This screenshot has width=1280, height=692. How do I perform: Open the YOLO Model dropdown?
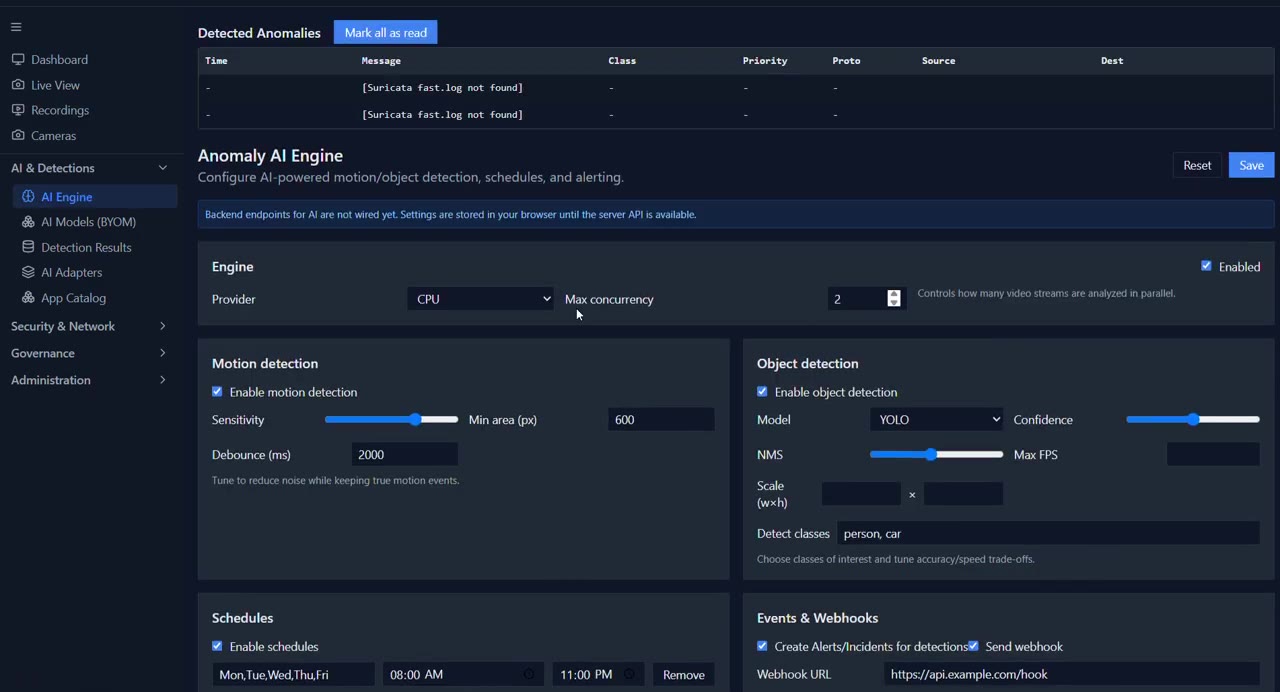pyautogui.click(x=936, y=420)
